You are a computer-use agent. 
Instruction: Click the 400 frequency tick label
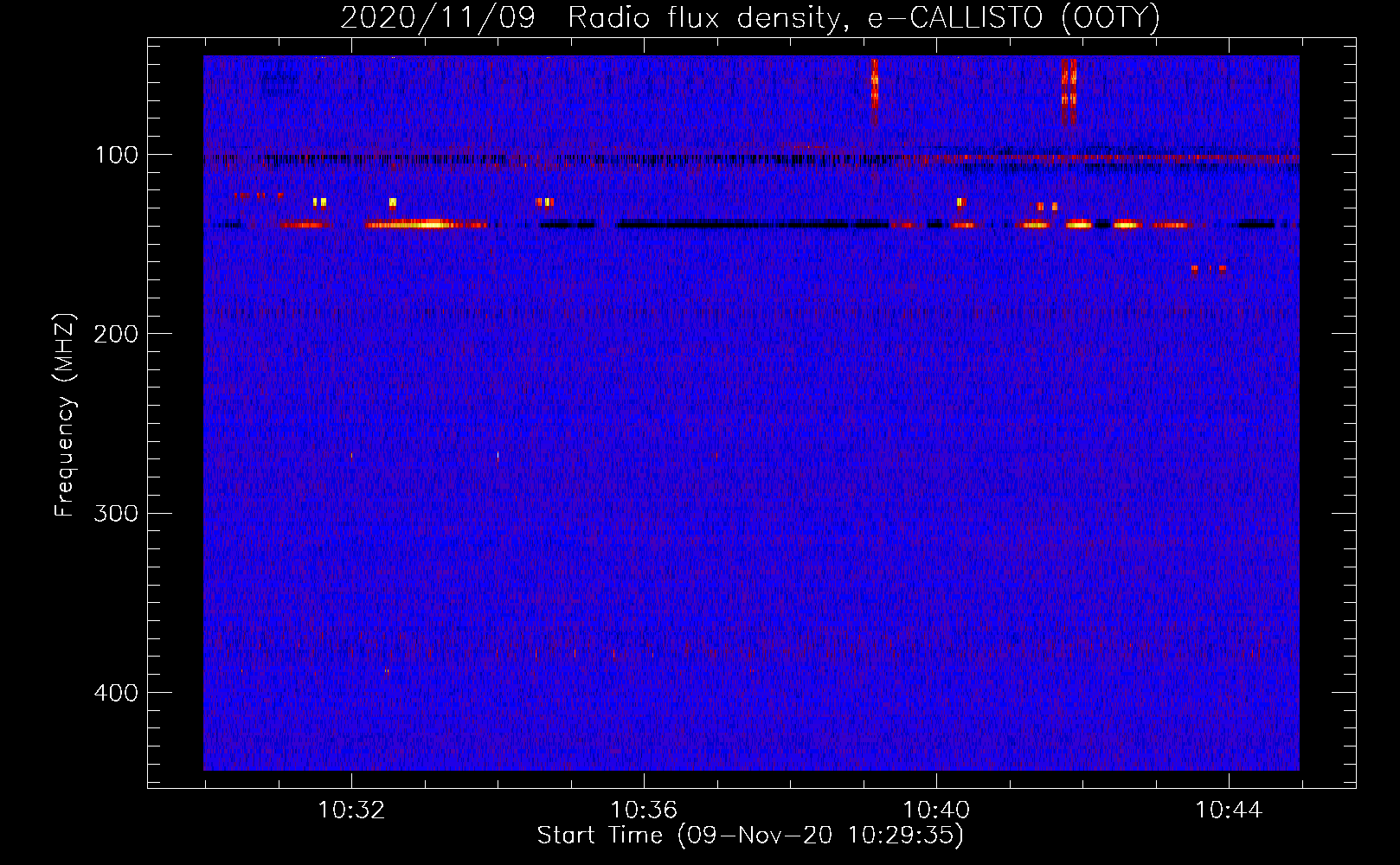pyautogui.click(x=116, y=693)
